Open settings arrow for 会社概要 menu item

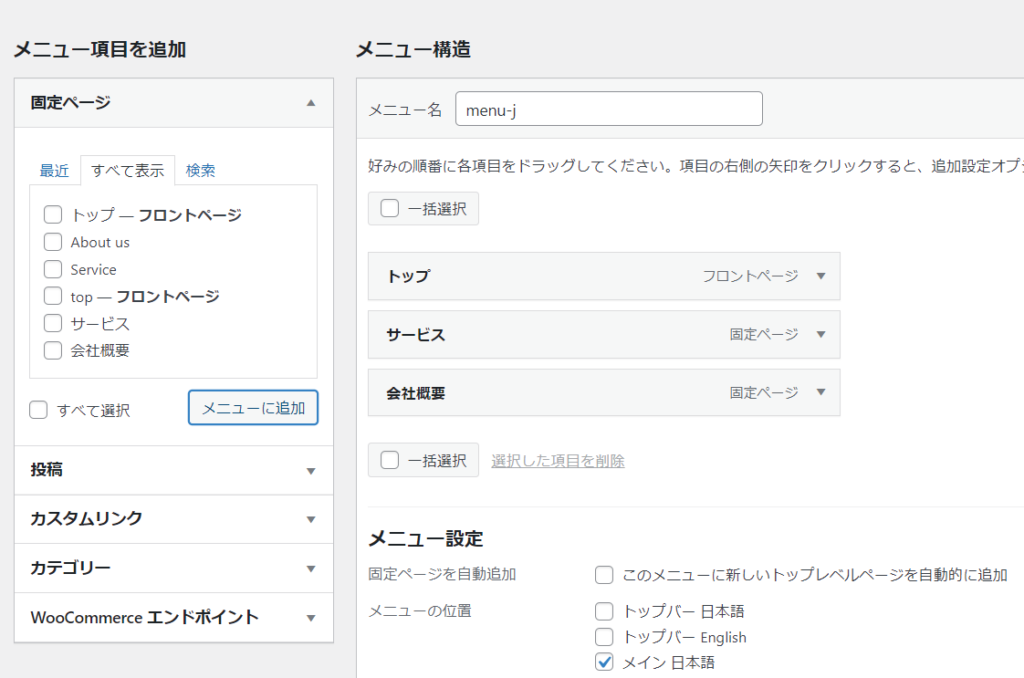pos(821,393)
